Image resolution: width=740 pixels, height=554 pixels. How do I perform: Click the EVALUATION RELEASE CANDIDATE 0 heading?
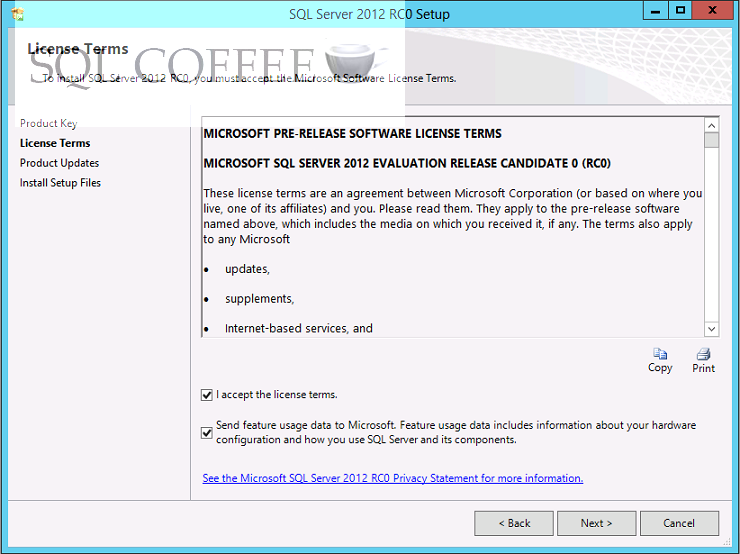(407, 163)
